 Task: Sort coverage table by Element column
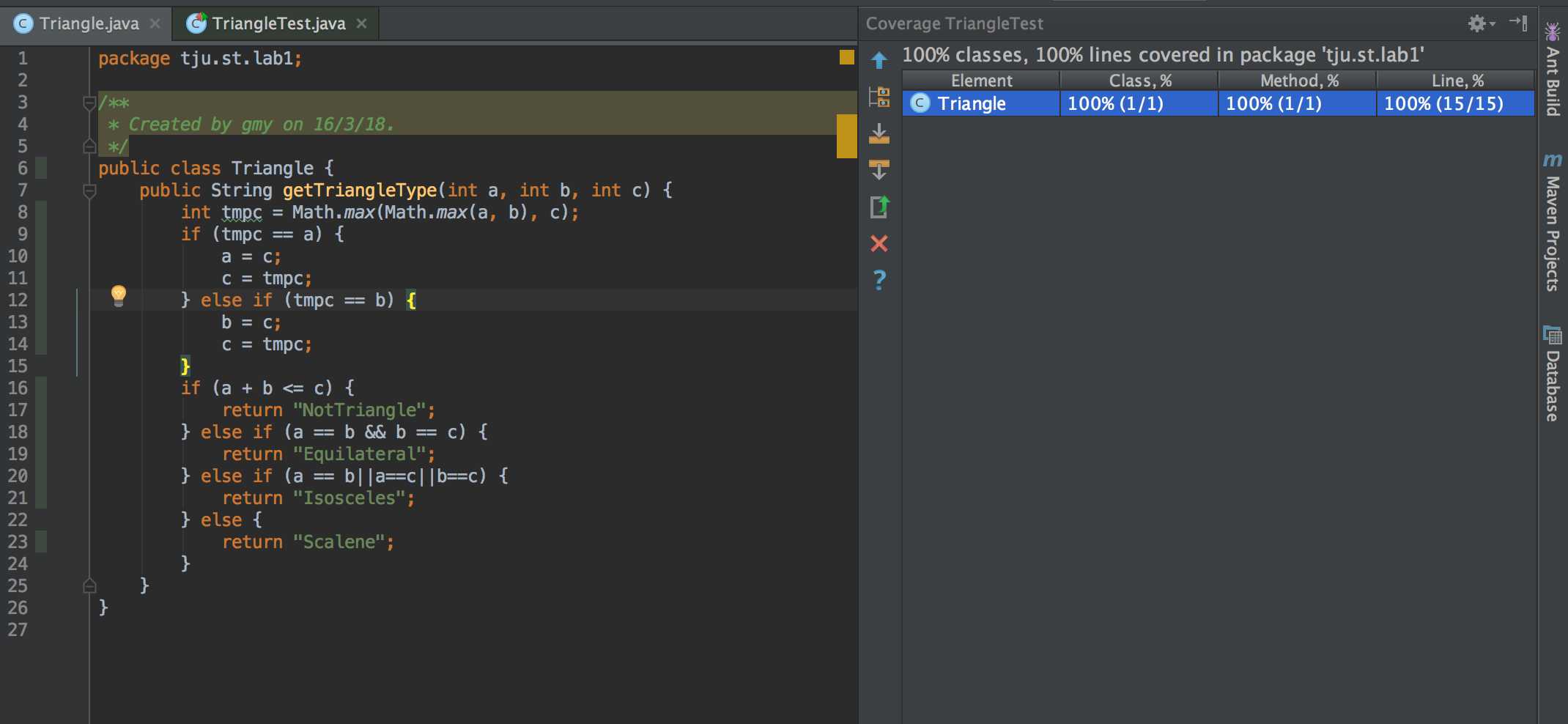coord(981,81)
